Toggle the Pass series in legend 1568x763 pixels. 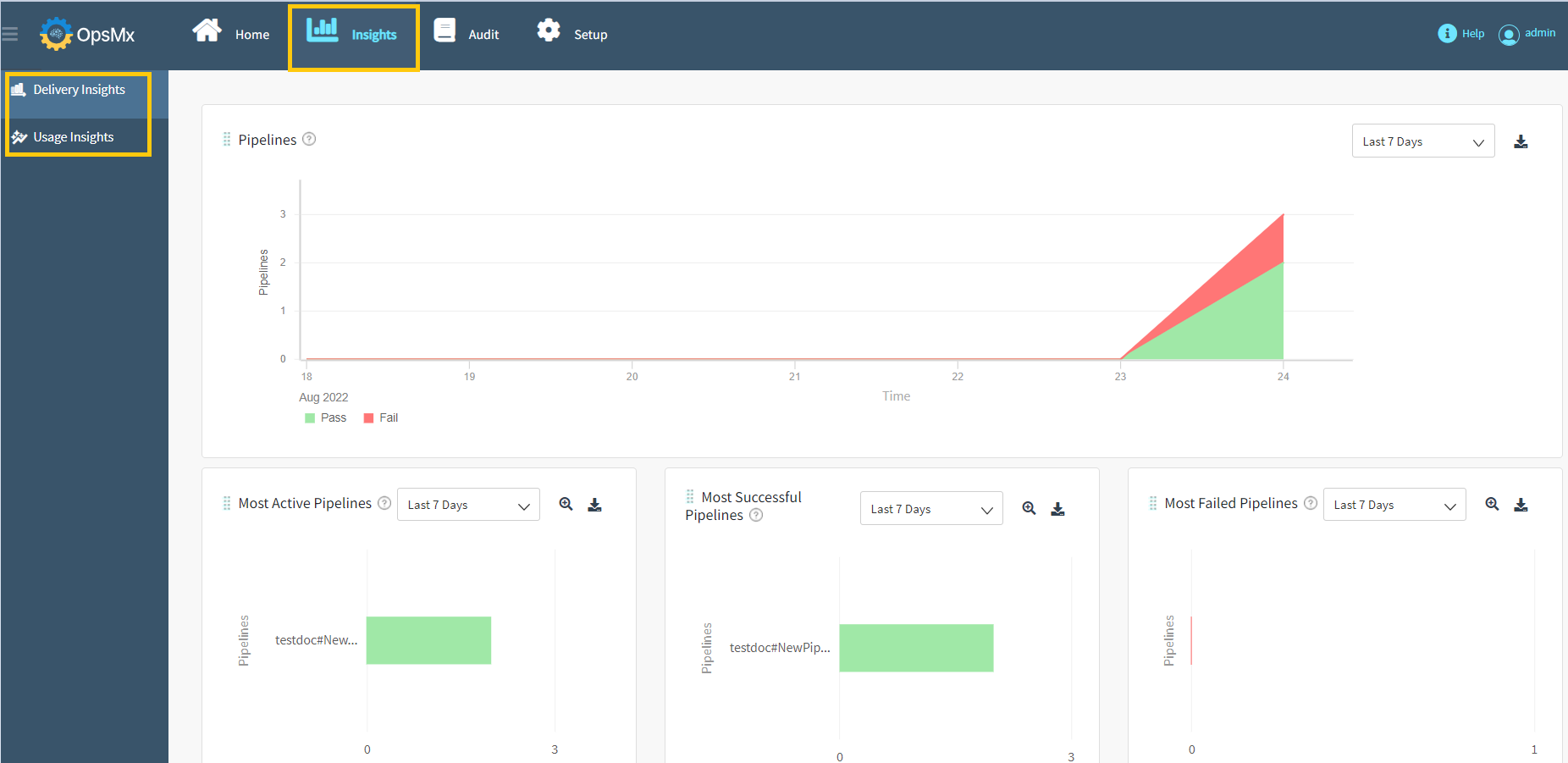tap(326, 418)
